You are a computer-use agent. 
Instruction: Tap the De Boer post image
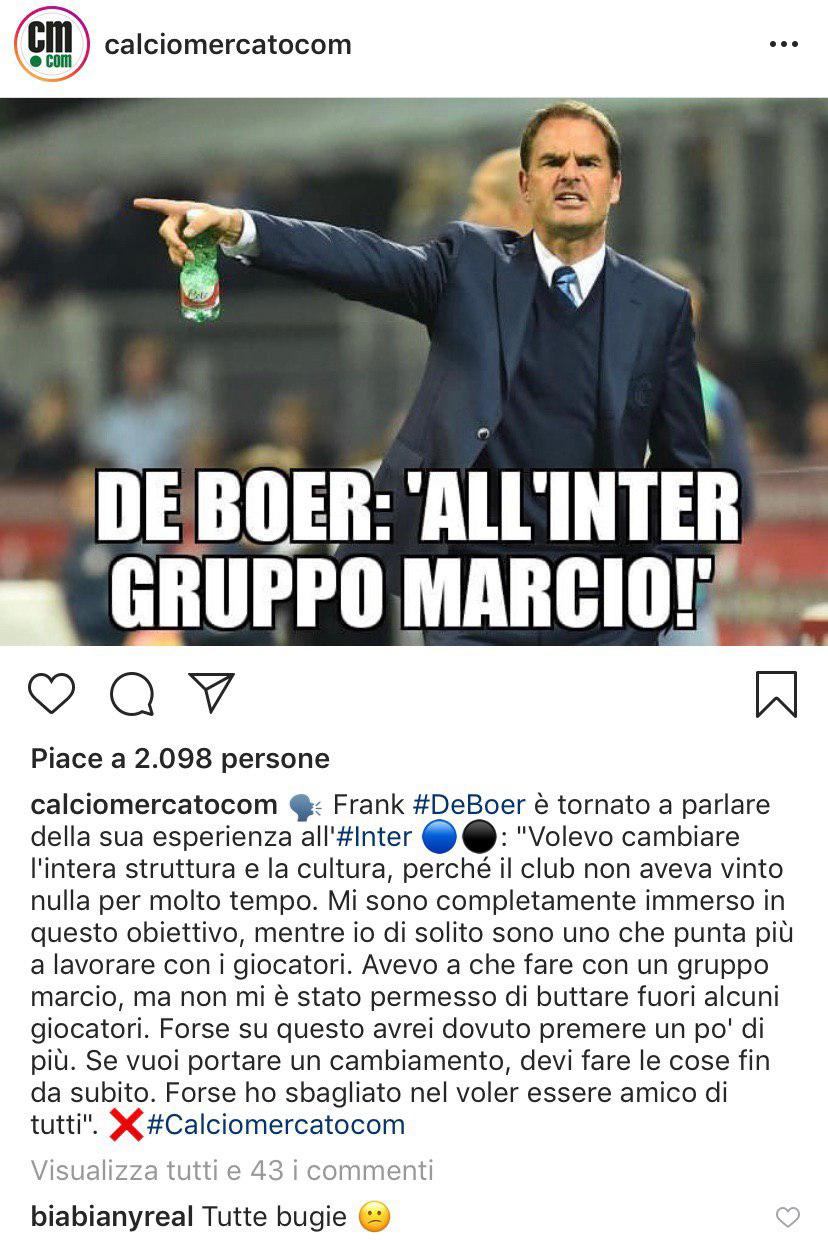point(414,371)
